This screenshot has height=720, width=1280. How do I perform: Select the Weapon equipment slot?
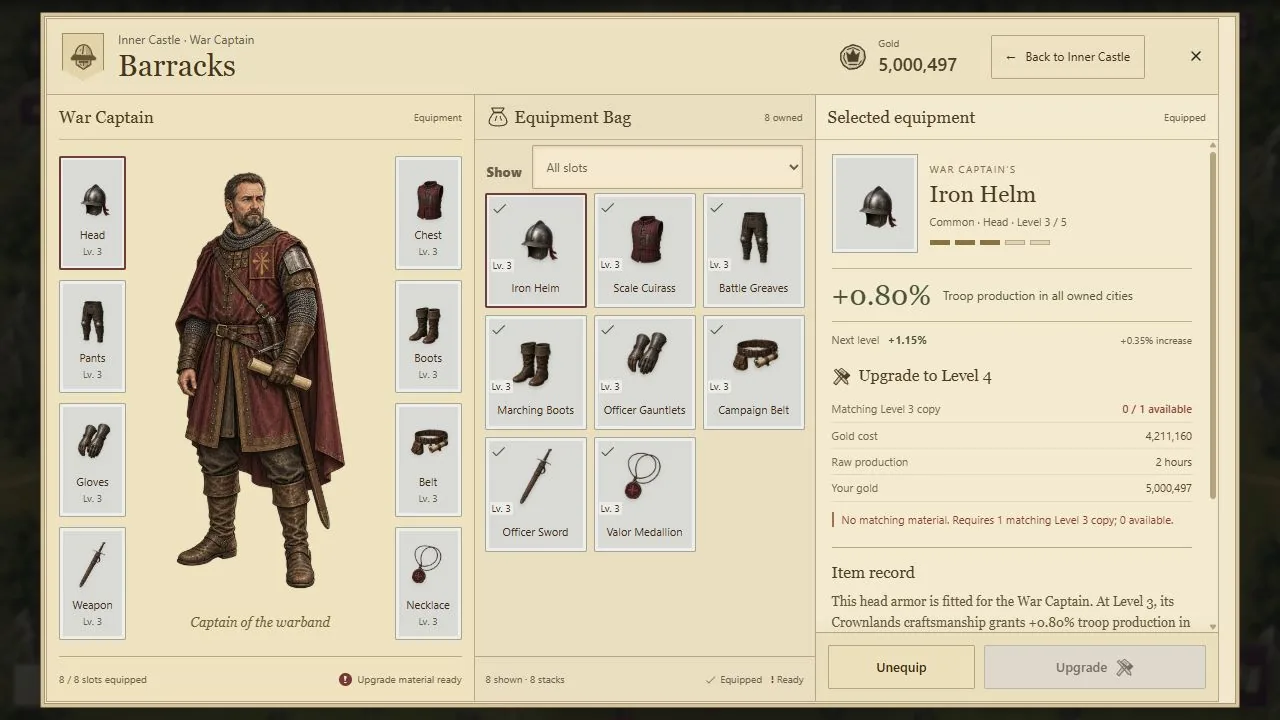[x=92, y=583]
